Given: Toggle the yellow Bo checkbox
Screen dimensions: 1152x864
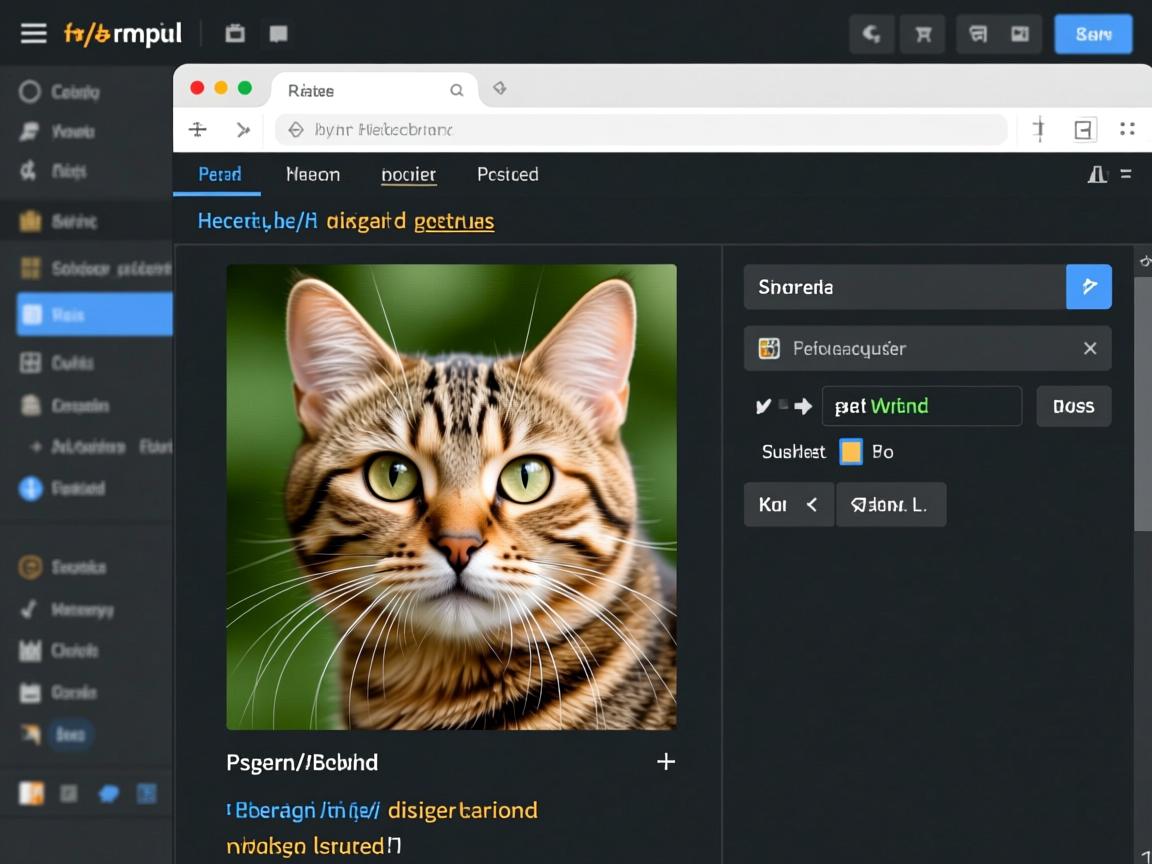Looking at the screenshot, I should [x=851, y=452].
